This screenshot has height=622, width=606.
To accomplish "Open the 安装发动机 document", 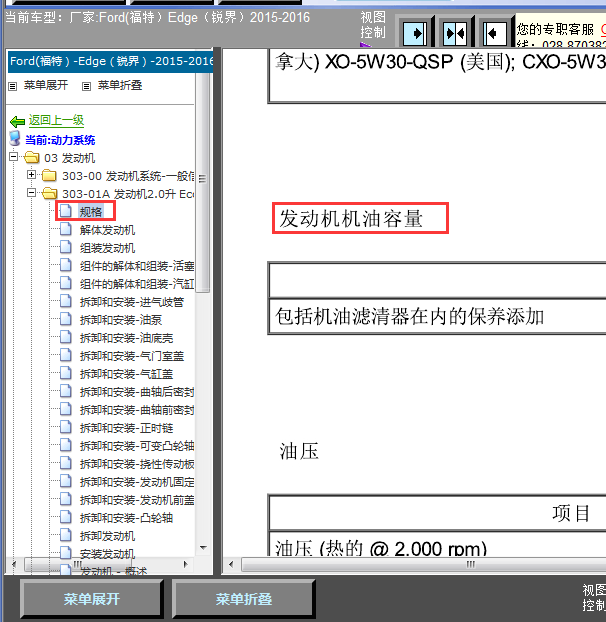I will point(107,554).
